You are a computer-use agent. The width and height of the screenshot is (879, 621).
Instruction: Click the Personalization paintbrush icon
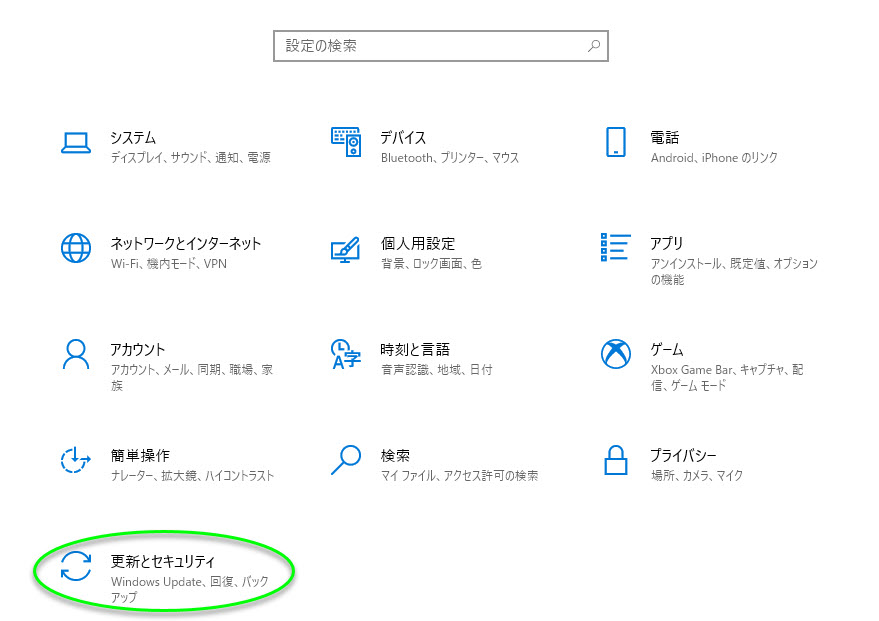(345, 249)
